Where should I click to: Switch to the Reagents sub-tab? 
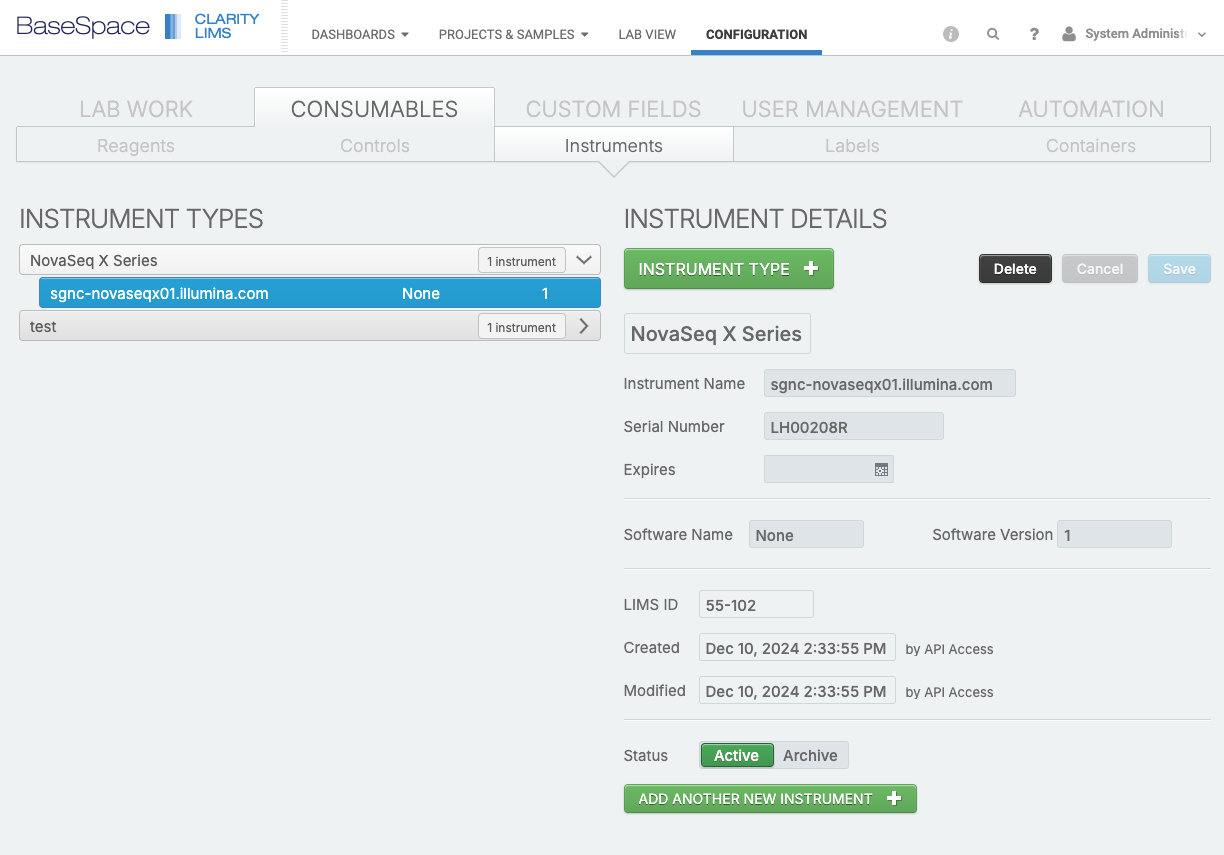(x=136, y=146)
